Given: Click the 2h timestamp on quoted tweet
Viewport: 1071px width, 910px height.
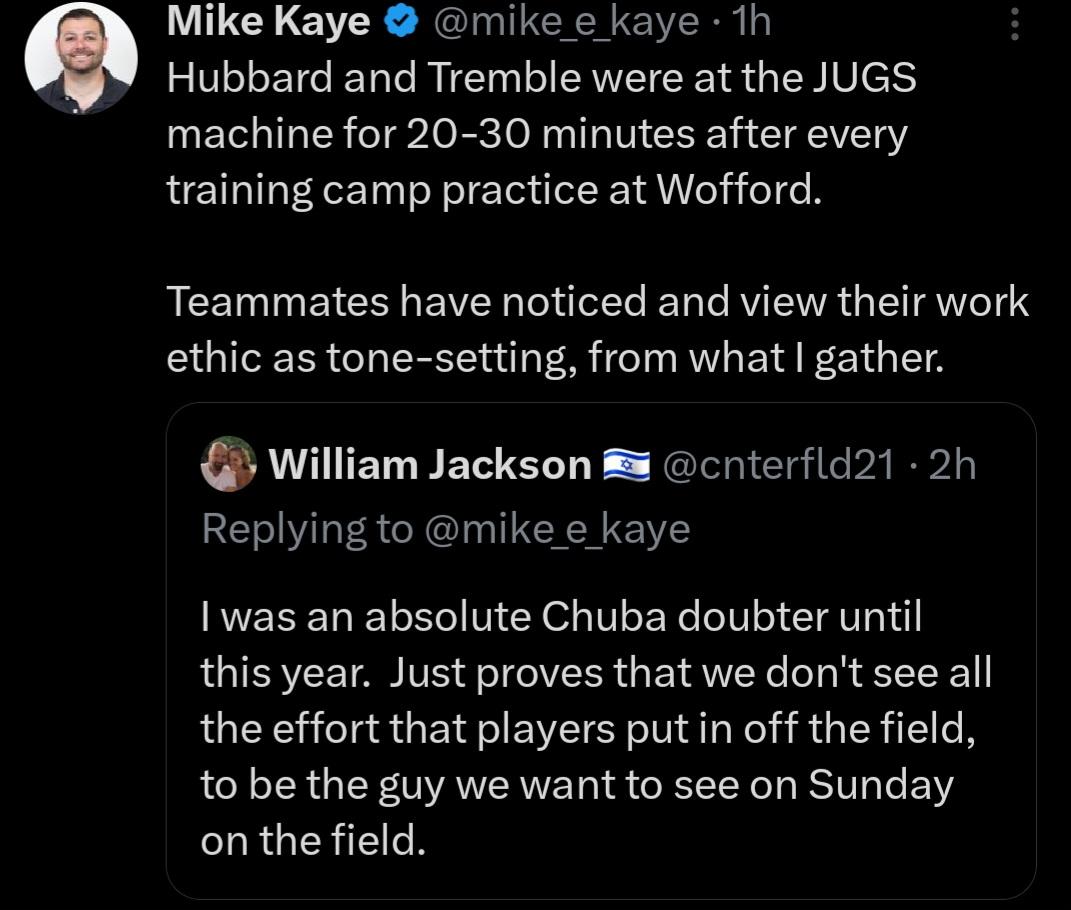Looking at the screenshot, I should pos(952,465).
